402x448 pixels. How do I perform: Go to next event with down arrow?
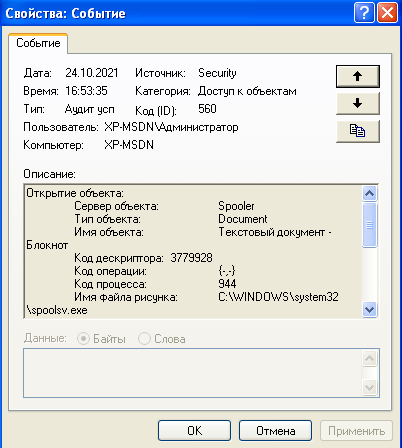pyautogui.click(x=358, y=104)
